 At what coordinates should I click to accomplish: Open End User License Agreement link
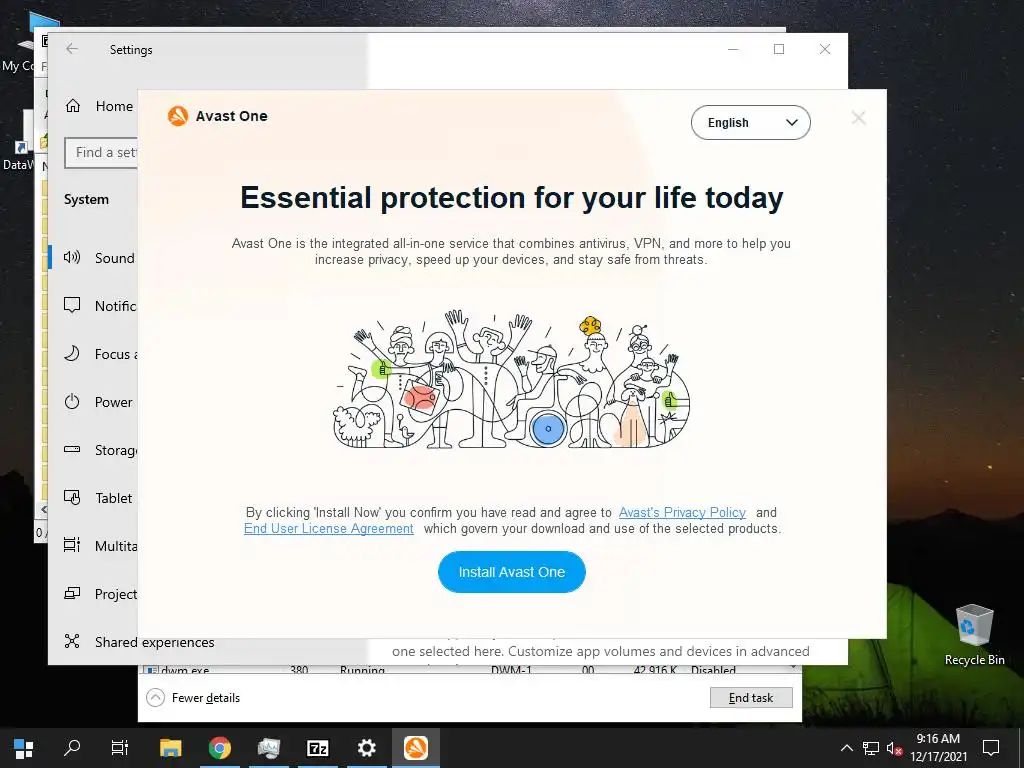click(328, 528)
